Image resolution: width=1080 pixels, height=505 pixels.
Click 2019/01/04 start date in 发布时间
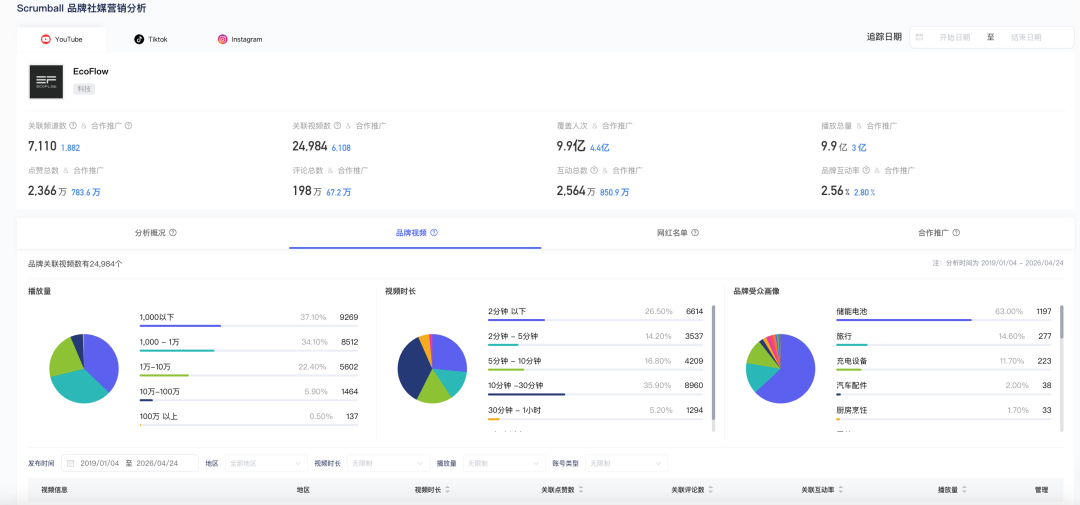pyautogui.click(x=100, y=463)
